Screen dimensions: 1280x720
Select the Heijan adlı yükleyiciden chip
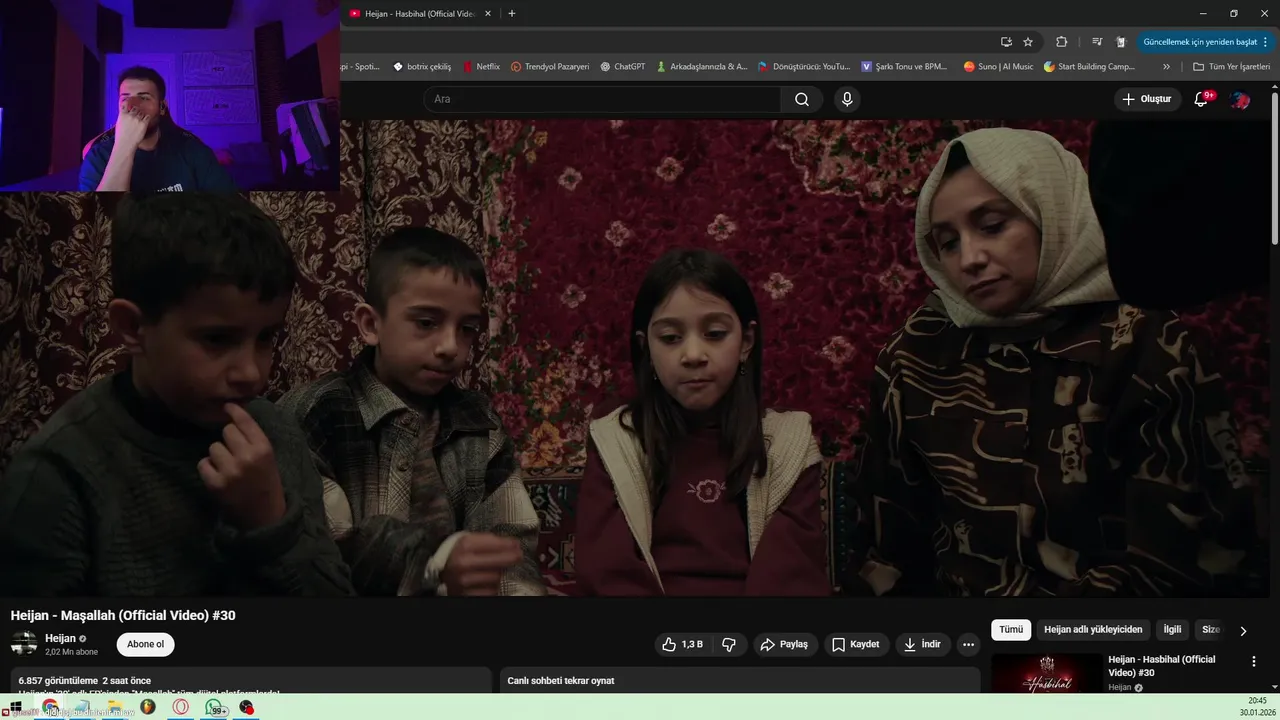(x=1093, y=630)
